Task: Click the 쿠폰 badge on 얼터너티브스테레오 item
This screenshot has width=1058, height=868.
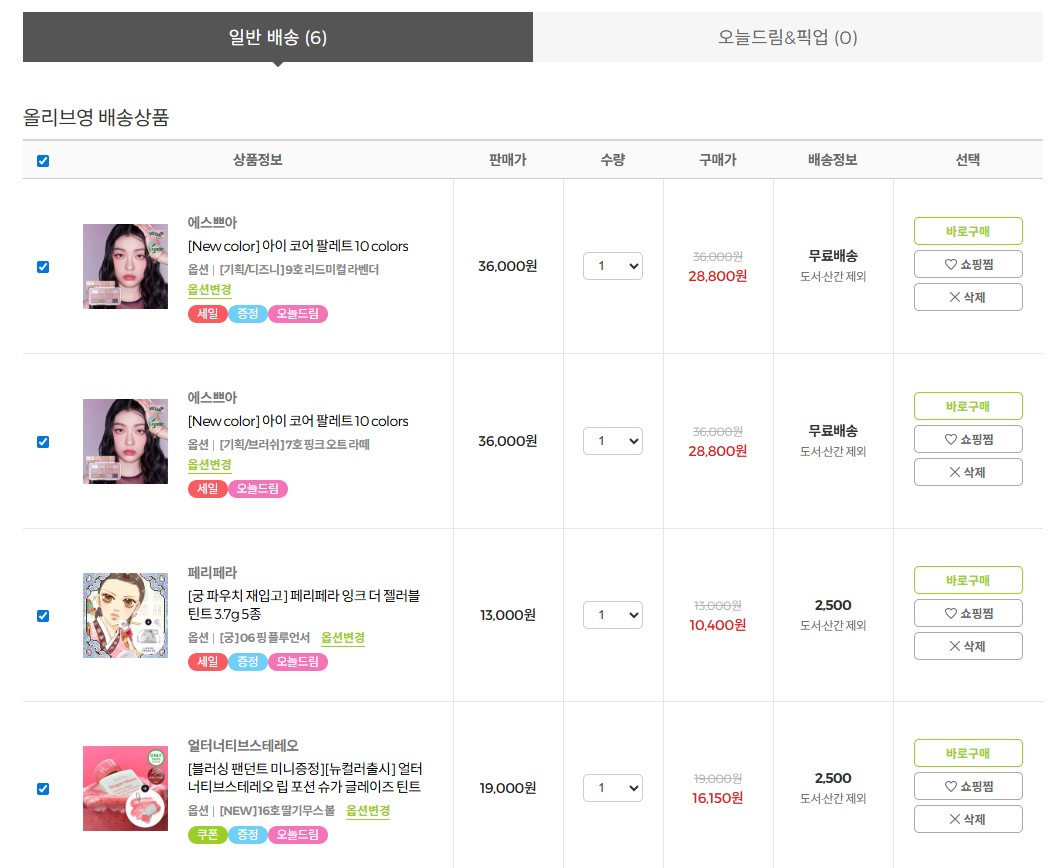Action: click(208, 835)
